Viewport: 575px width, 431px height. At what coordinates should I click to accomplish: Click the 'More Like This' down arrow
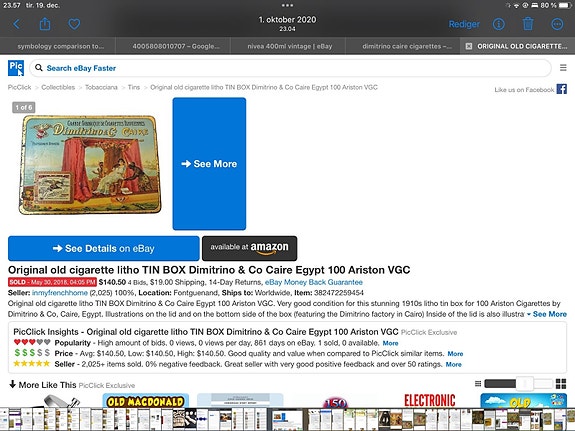click(x=12, y=384)
